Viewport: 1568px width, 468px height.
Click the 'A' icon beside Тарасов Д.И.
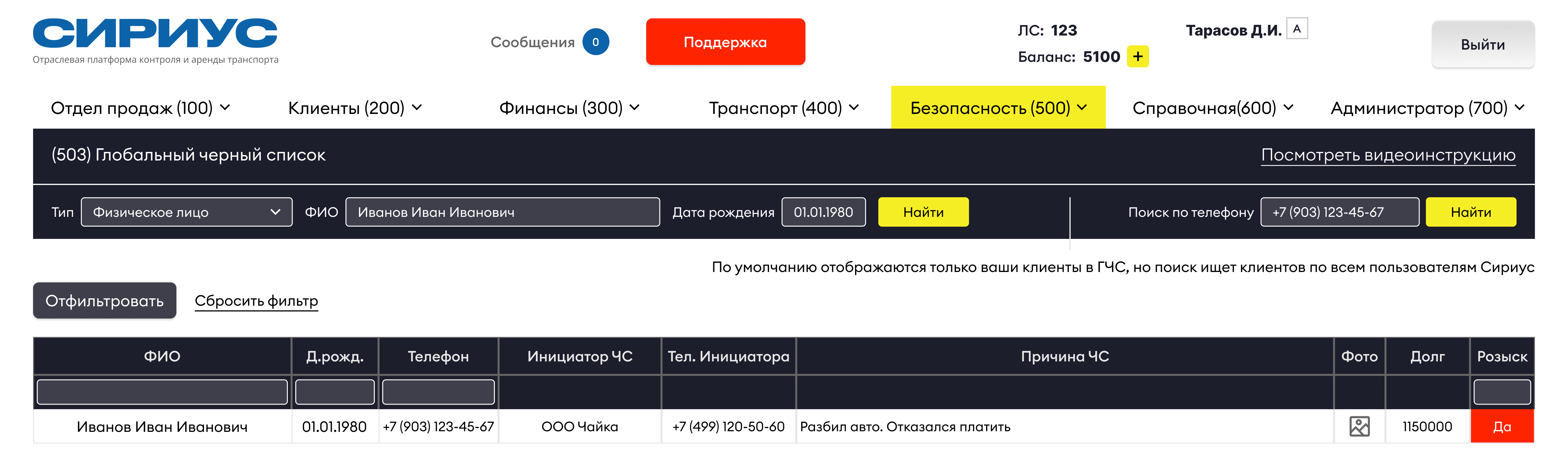(x=1297, y=28)
